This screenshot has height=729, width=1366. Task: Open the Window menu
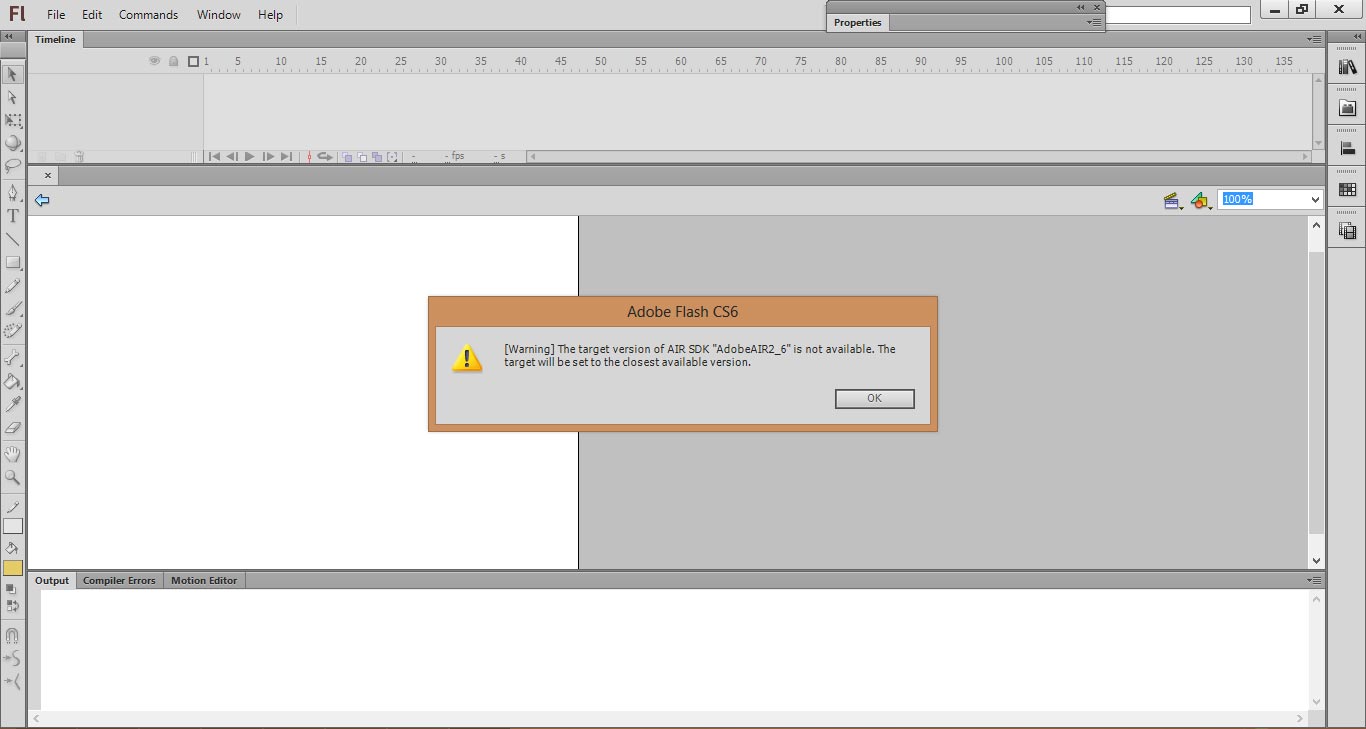pos(218,15)
